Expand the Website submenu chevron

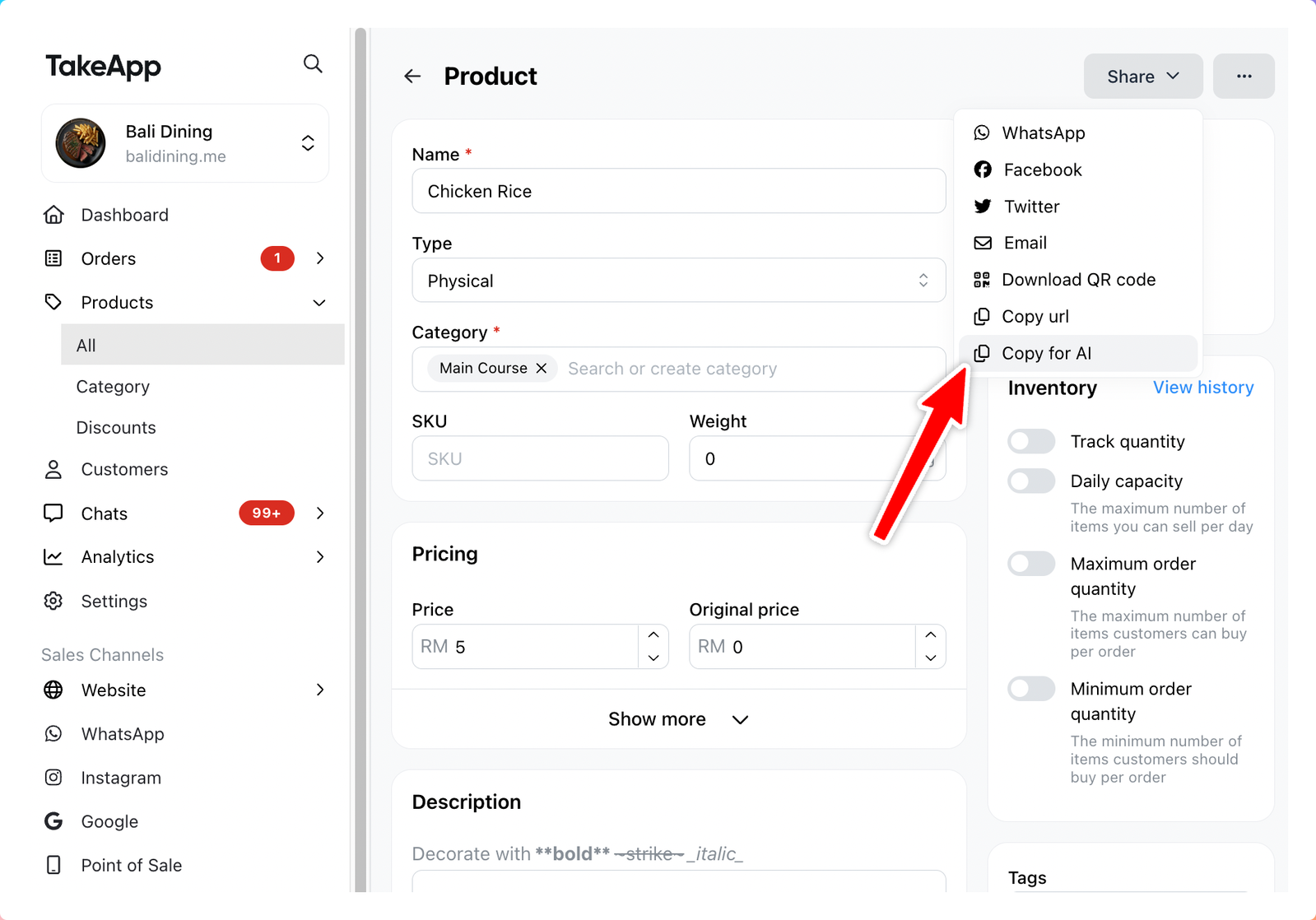(320, 690)
